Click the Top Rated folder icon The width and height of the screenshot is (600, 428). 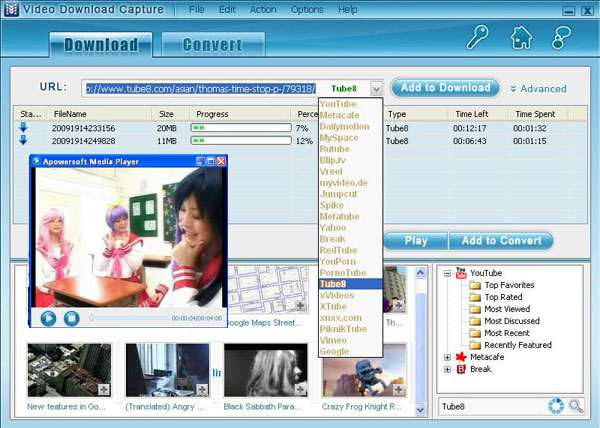click(x=475, y=297)
